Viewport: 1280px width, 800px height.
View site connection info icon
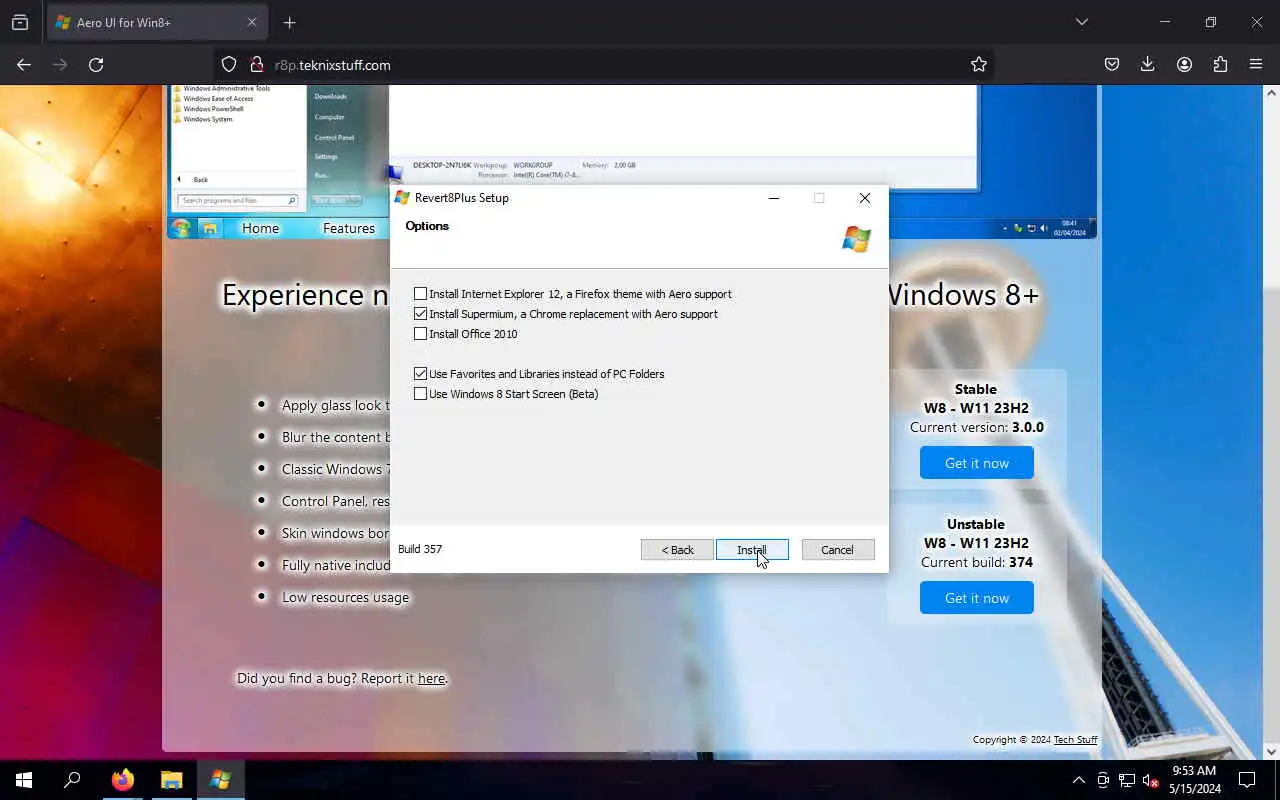click(x=256, y=64)
